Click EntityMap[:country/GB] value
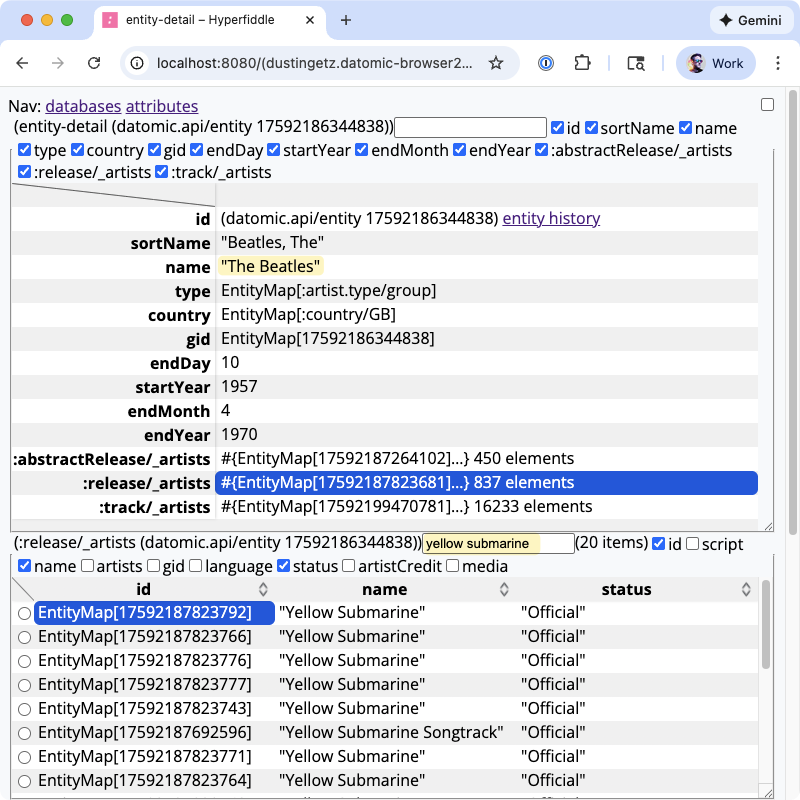This screenshot has height=800, width=800. [308, 315]
